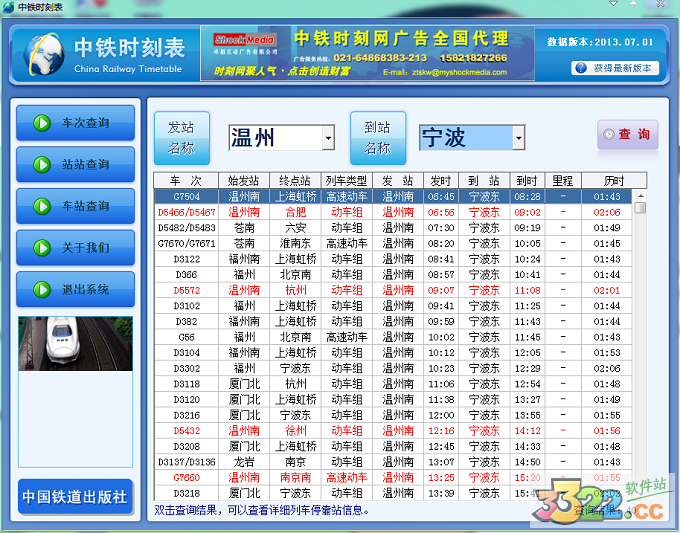Click 合肥 terminal cell of D5466/D5467
The width and height of the screenshot is (680, 533).
coord(295,212)
